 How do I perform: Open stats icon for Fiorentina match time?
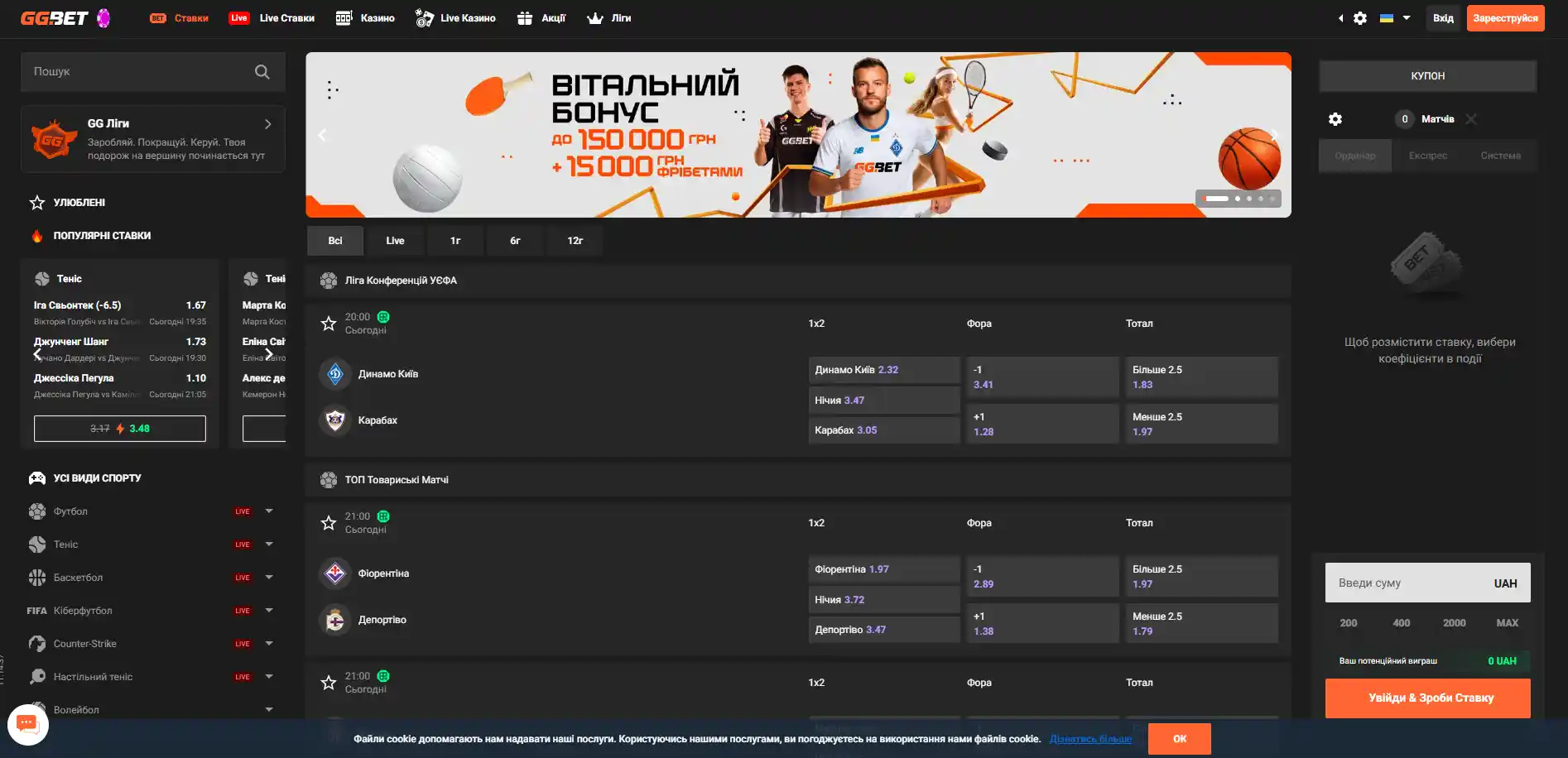383,516
